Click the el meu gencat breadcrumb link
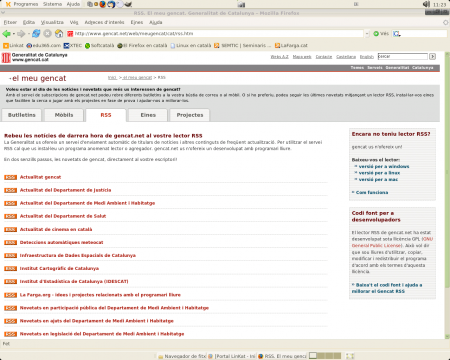 (137, 78)
